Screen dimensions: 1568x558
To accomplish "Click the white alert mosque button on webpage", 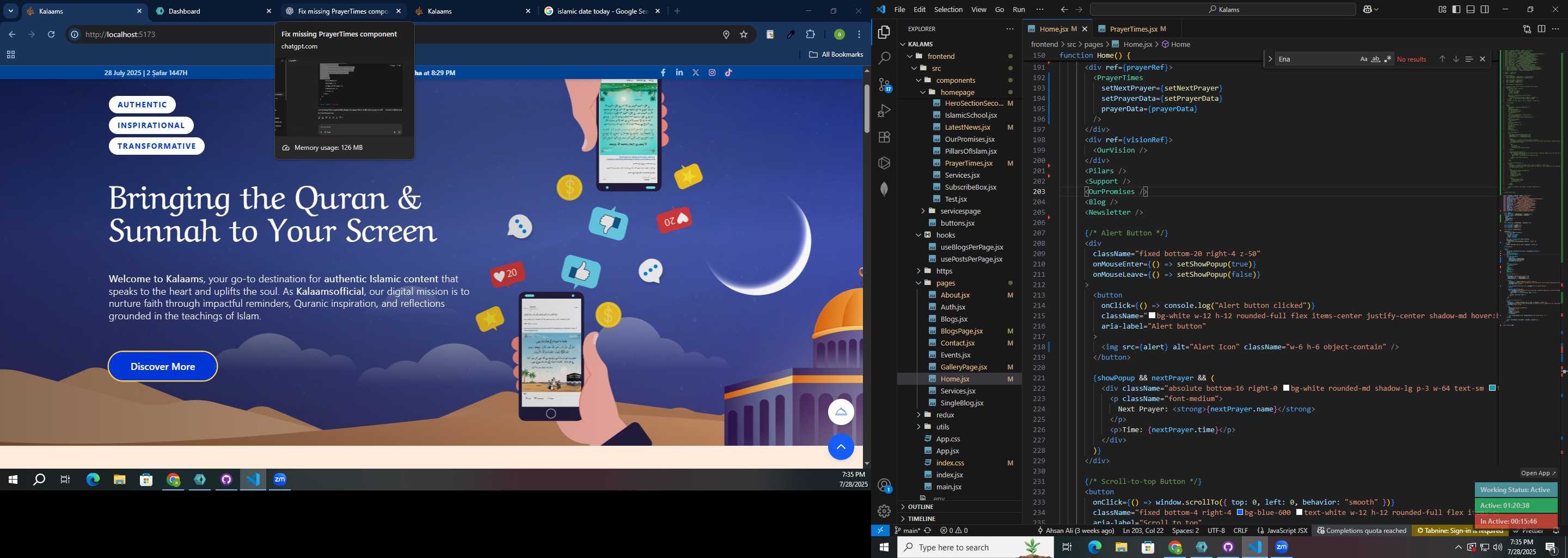I will coord(841,413).
